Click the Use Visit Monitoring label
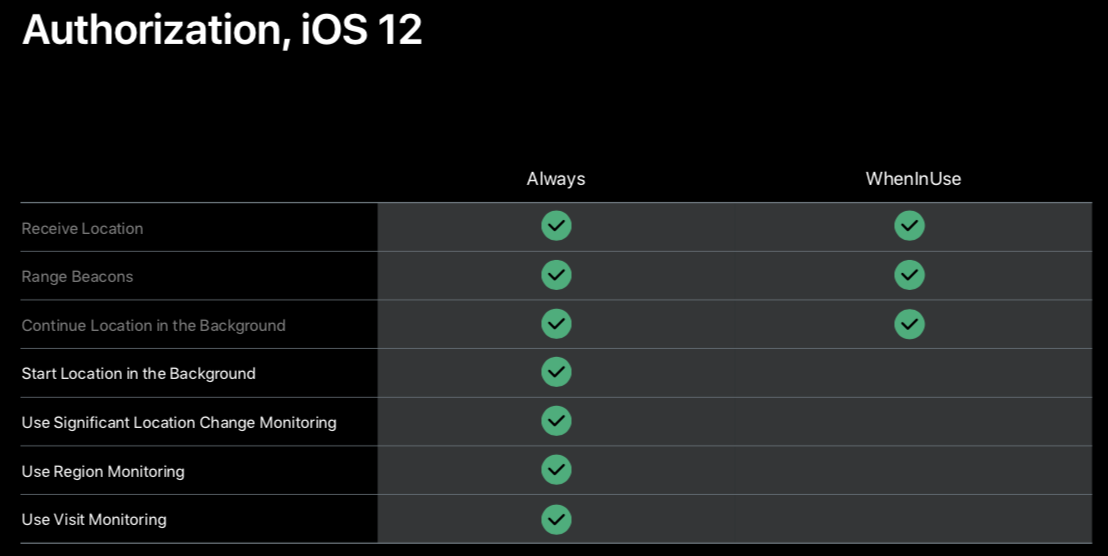 (x=94, y=519)
